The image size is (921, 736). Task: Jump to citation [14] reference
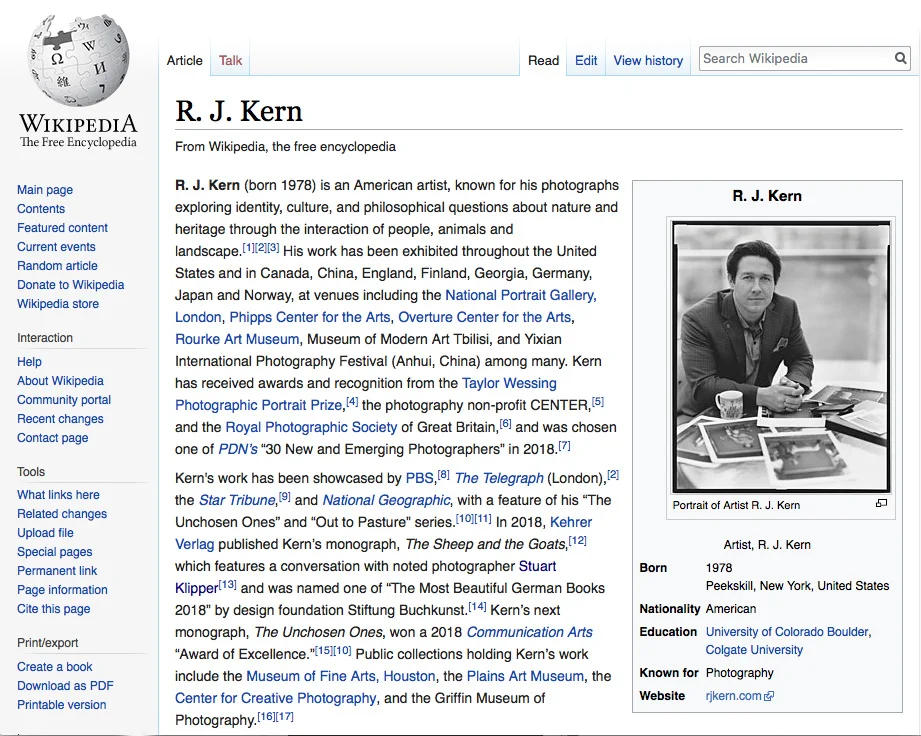click(478, 606)
